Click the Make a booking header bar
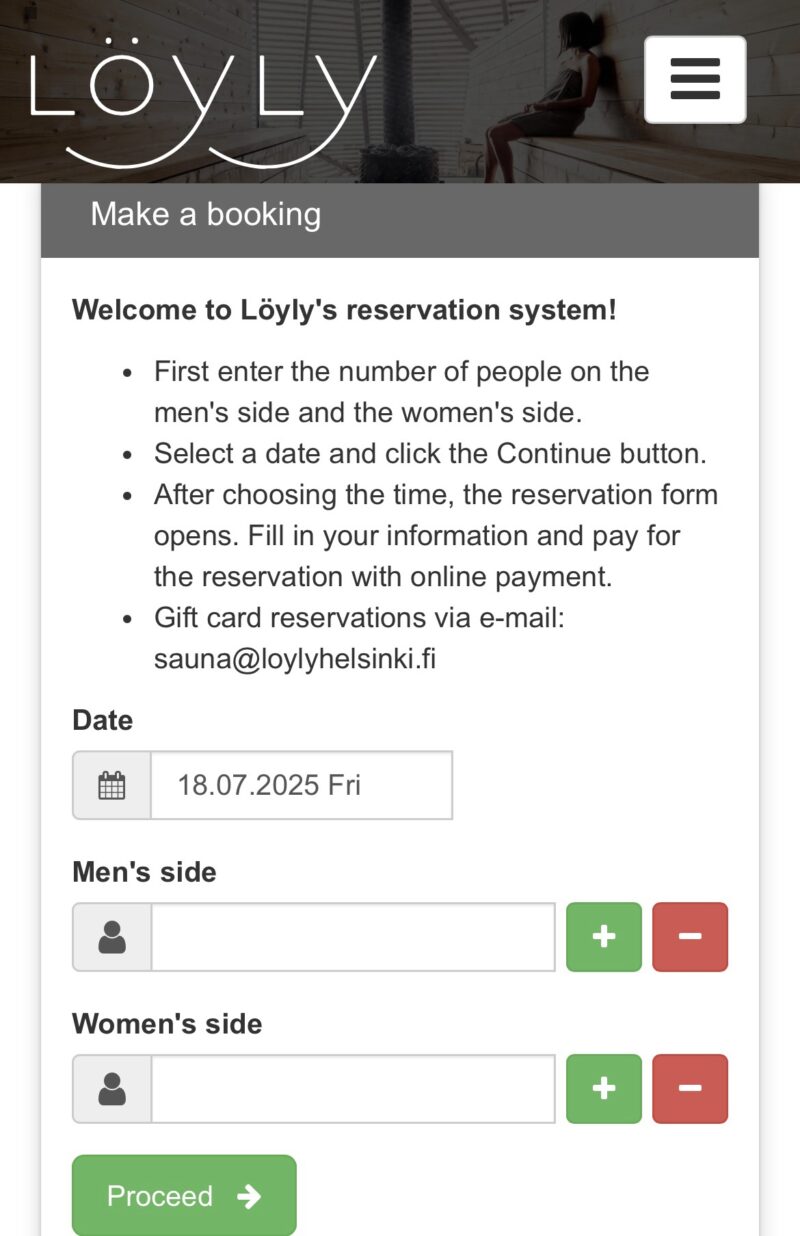This screenshot has width=800, height=1236. [x=400, y=215]
